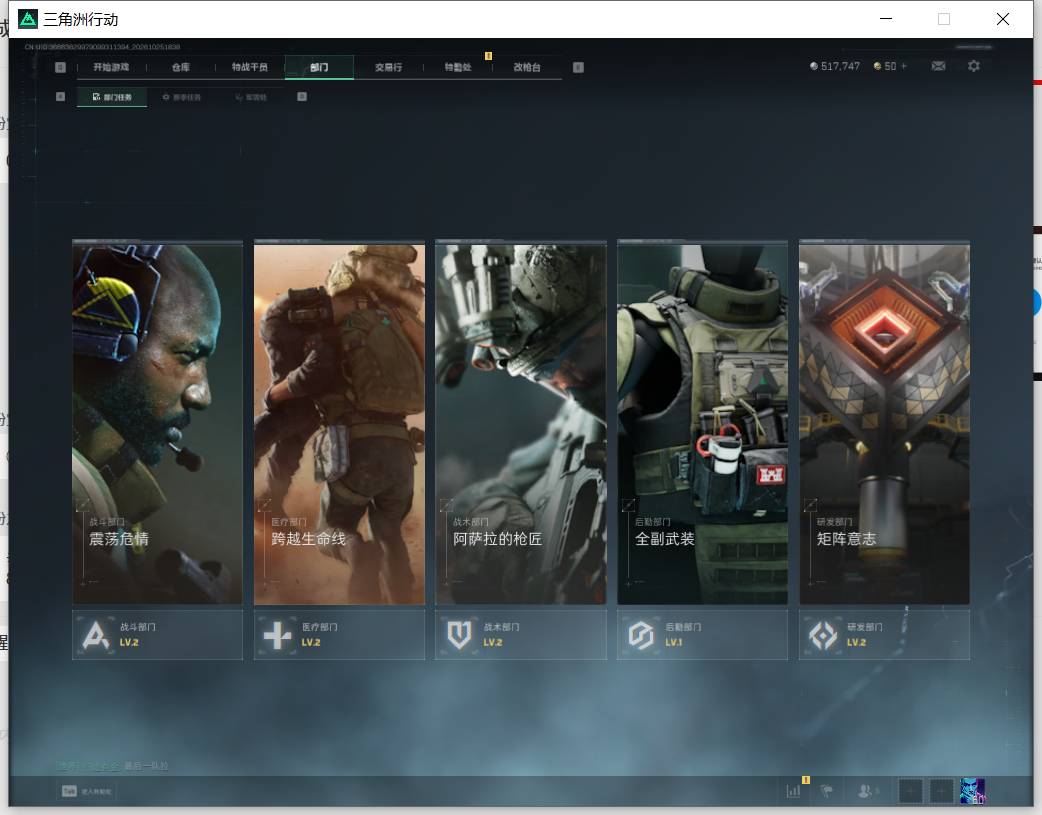Screen dimensions: 1042x815
Task: Click the 战斗部门 letter-A emblem icon
Action: tap(96, 635)
